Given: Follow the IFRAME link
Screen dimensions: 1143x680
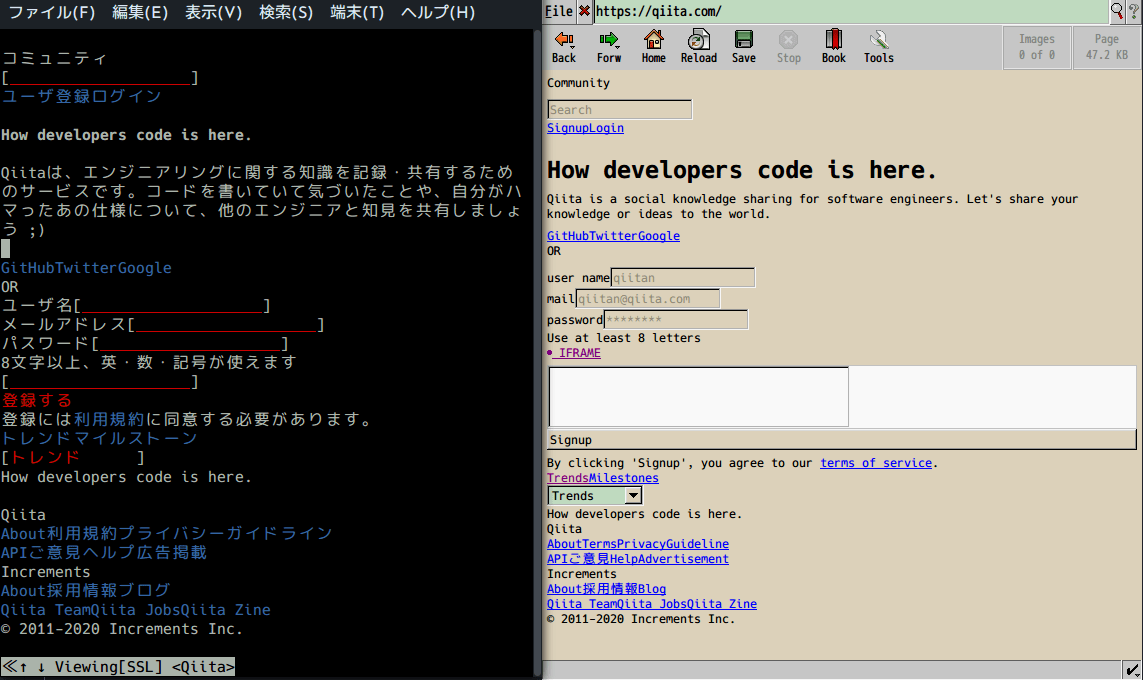Looking at the screenshot, I should (580, 353).
